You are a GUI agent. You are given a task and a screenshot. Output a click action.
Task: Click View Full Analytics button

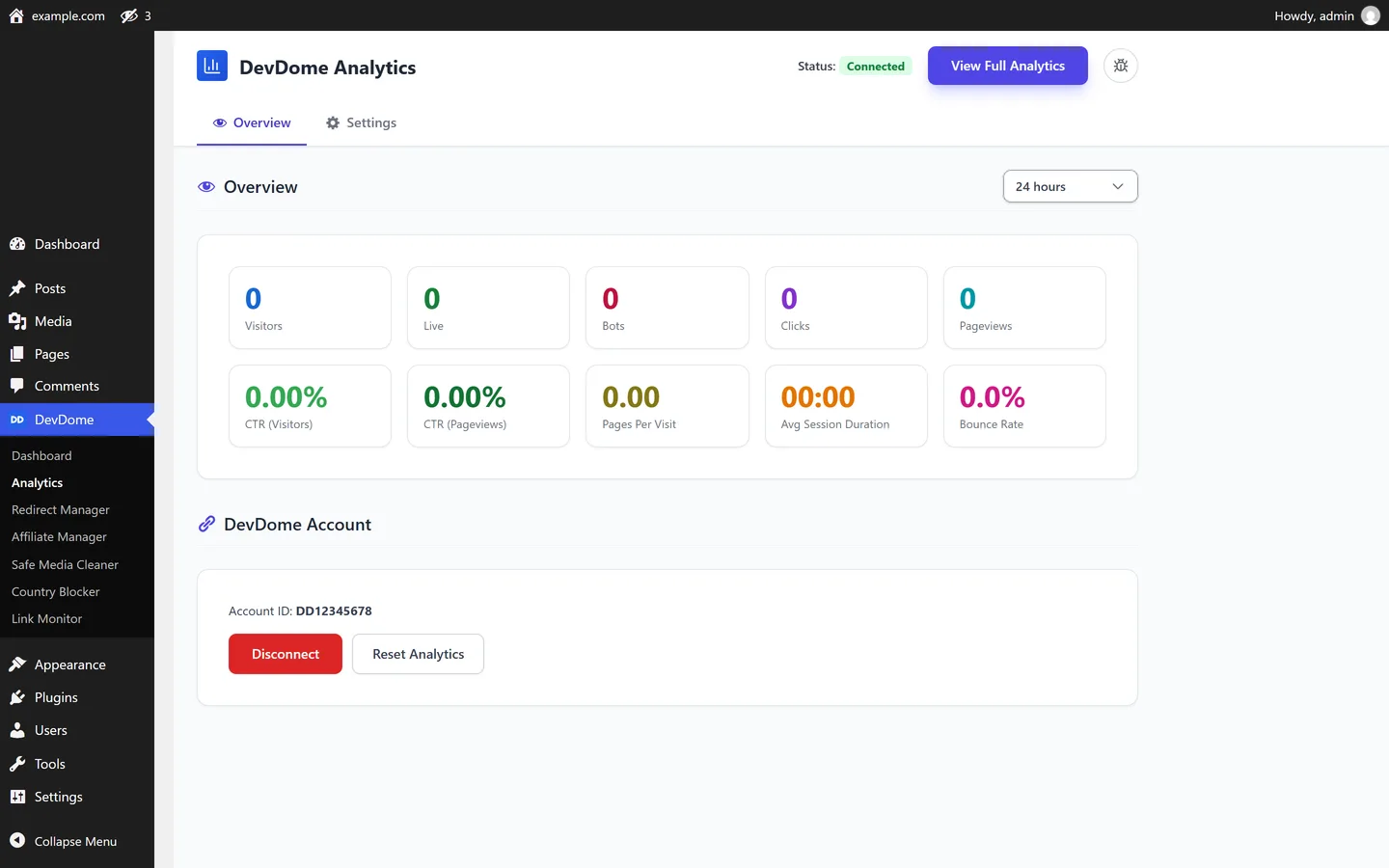coord(1008,66)
